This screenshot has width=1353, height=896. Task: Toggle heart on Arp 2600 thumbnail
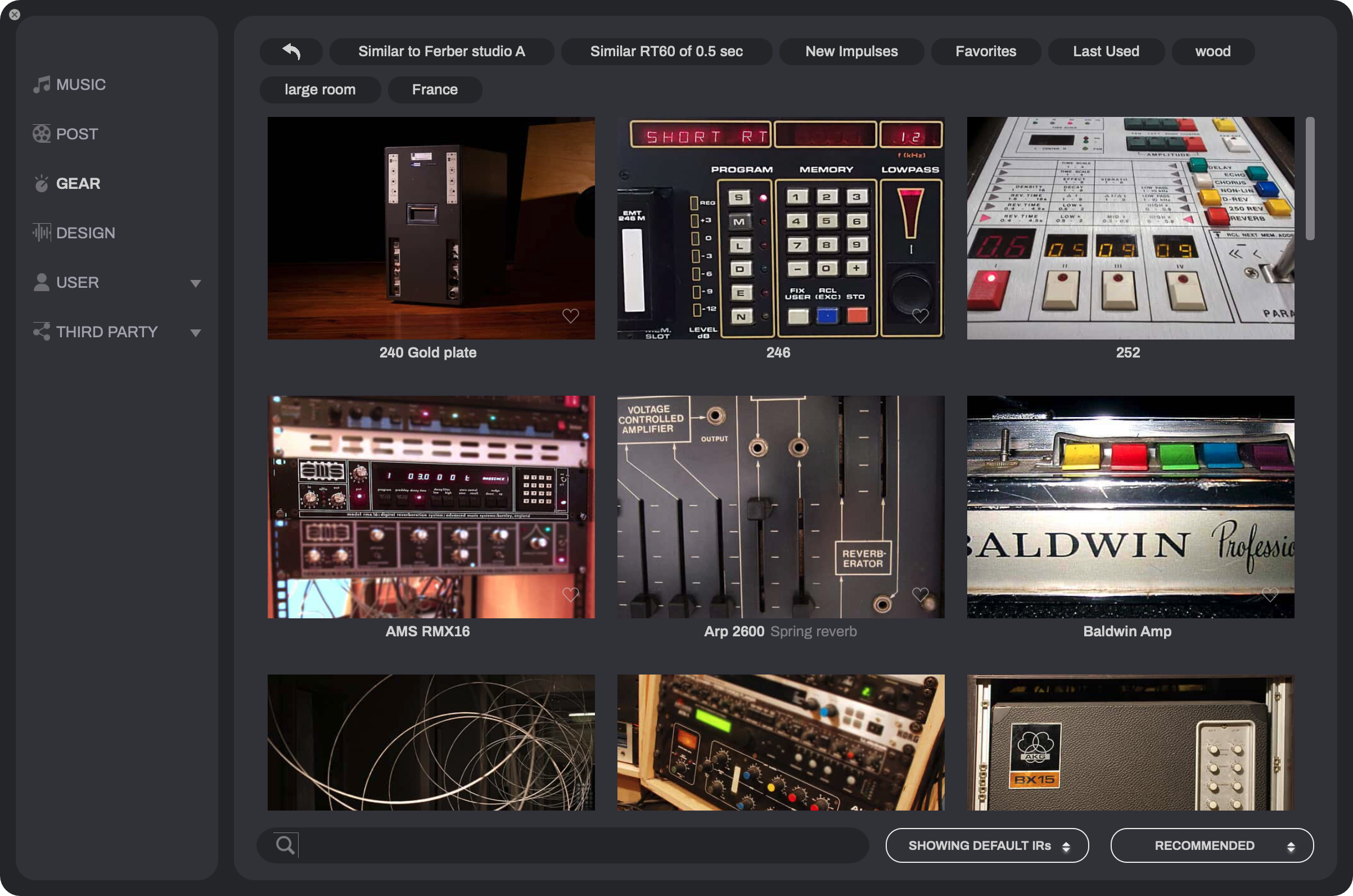921,595
